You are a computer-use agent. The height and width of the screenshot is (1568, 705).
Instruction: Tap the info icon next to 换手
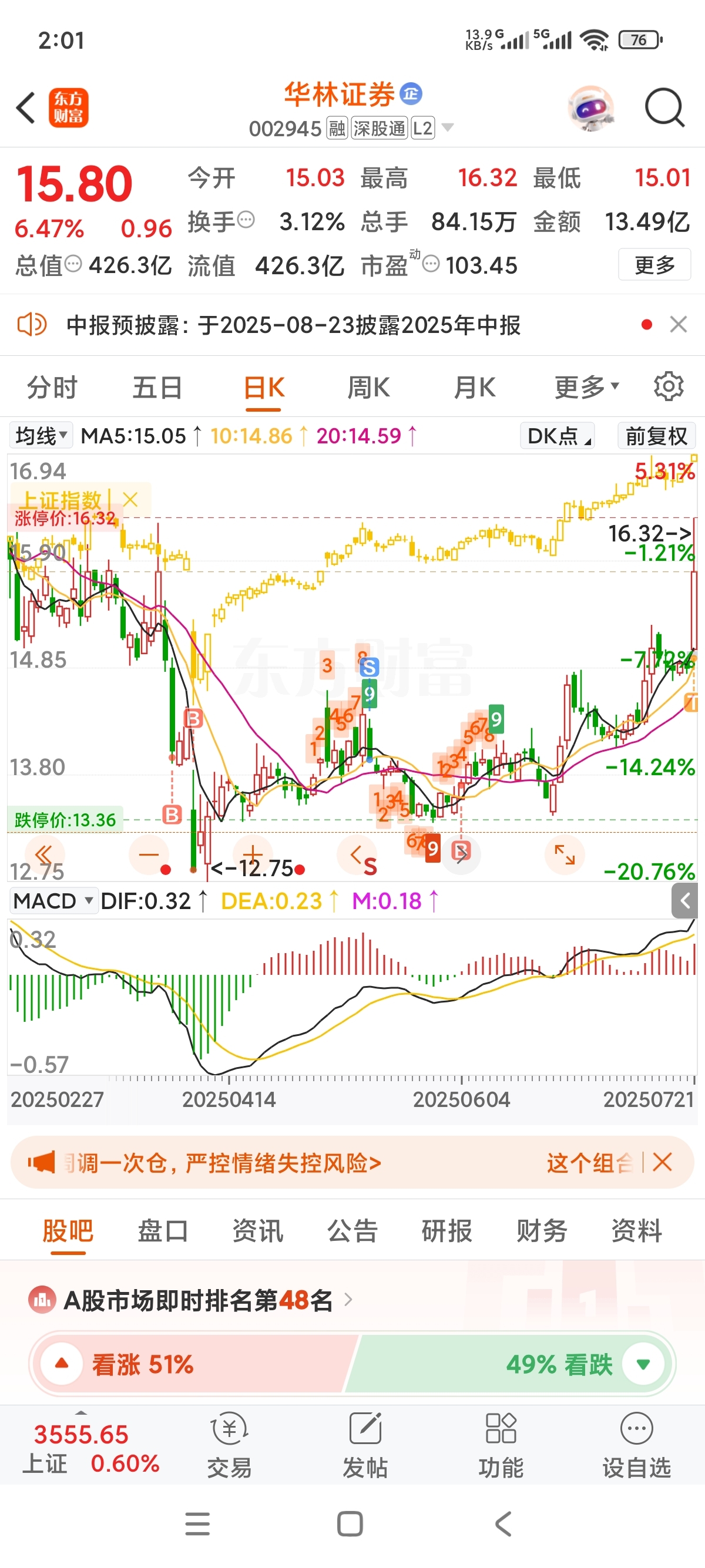246,219
